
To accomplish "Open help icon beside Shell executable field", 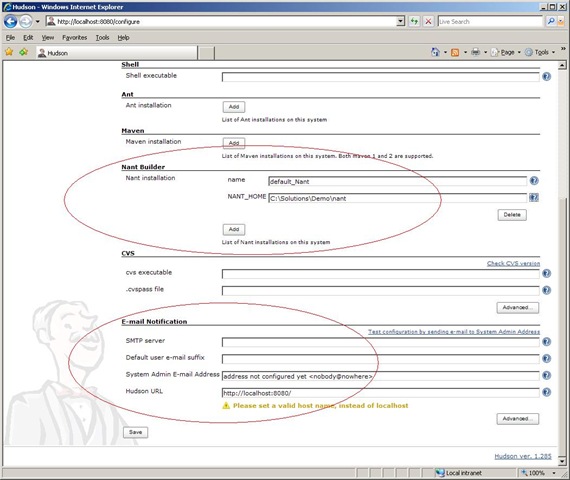I will coord(546,76).
